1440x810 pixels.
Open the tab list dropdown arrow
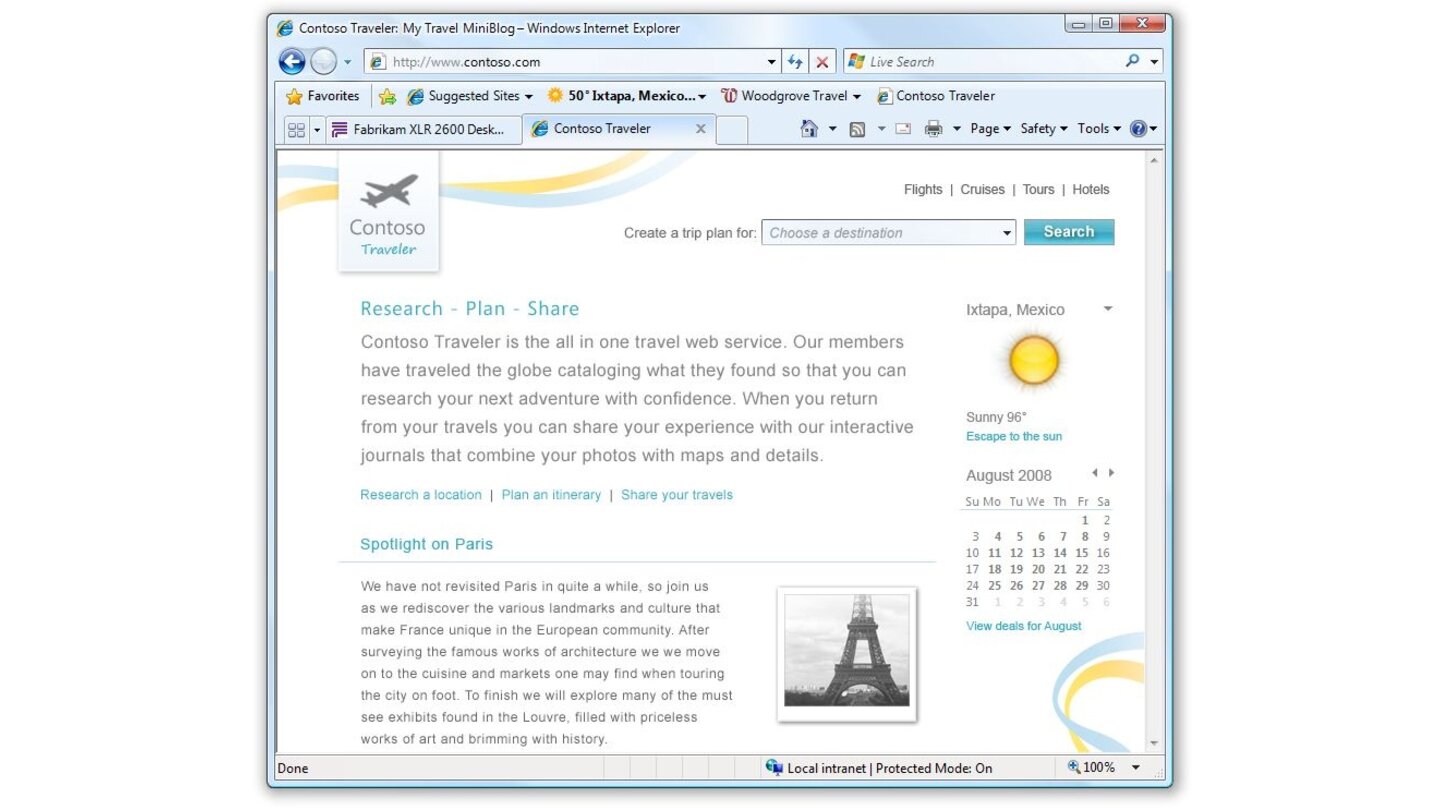318,129
